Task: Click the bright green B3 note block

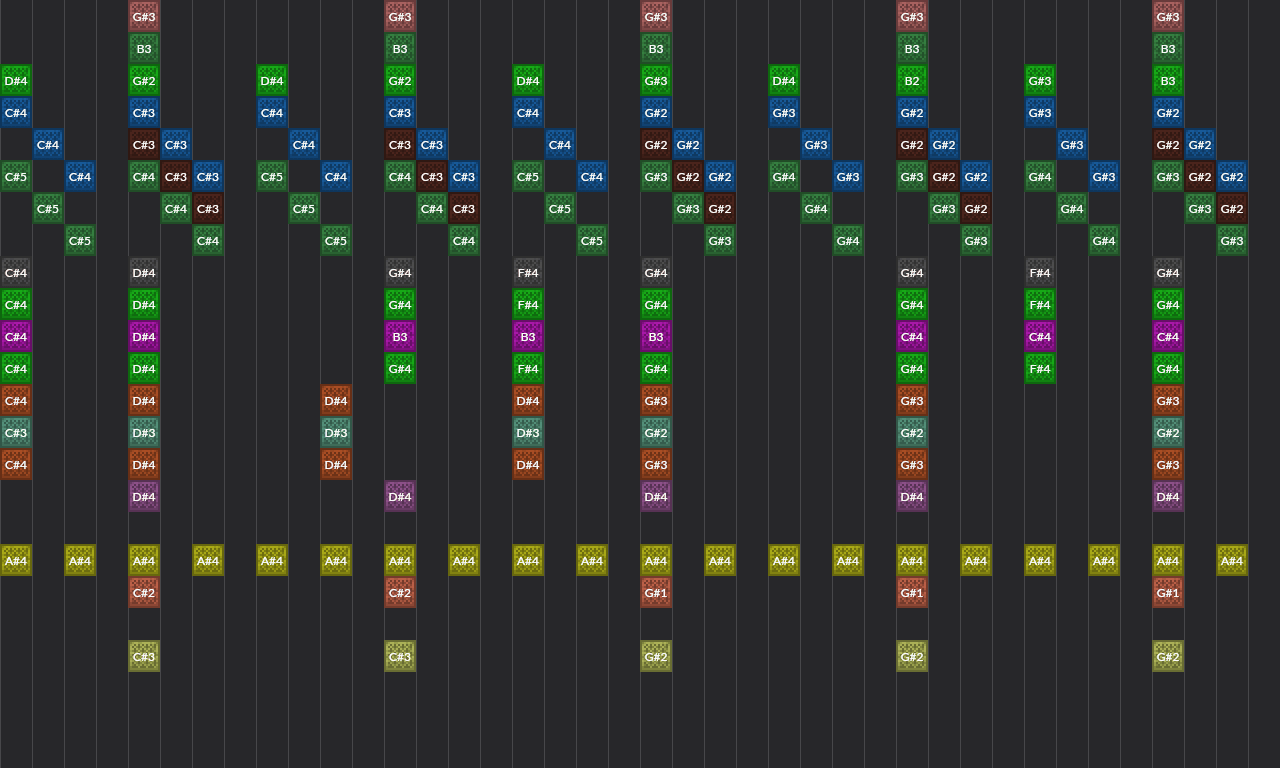Action: [x=1168, y=81]
